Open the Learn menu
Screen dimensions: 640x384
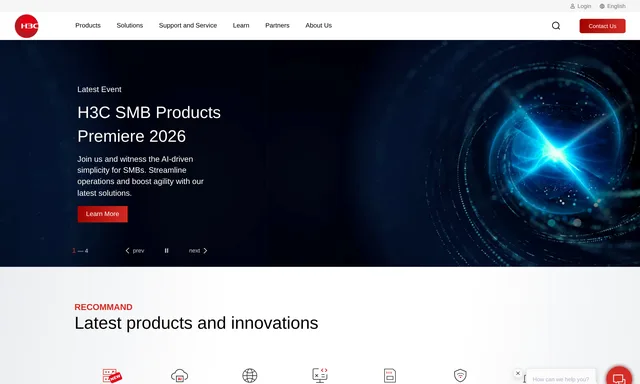pos(241,25)
